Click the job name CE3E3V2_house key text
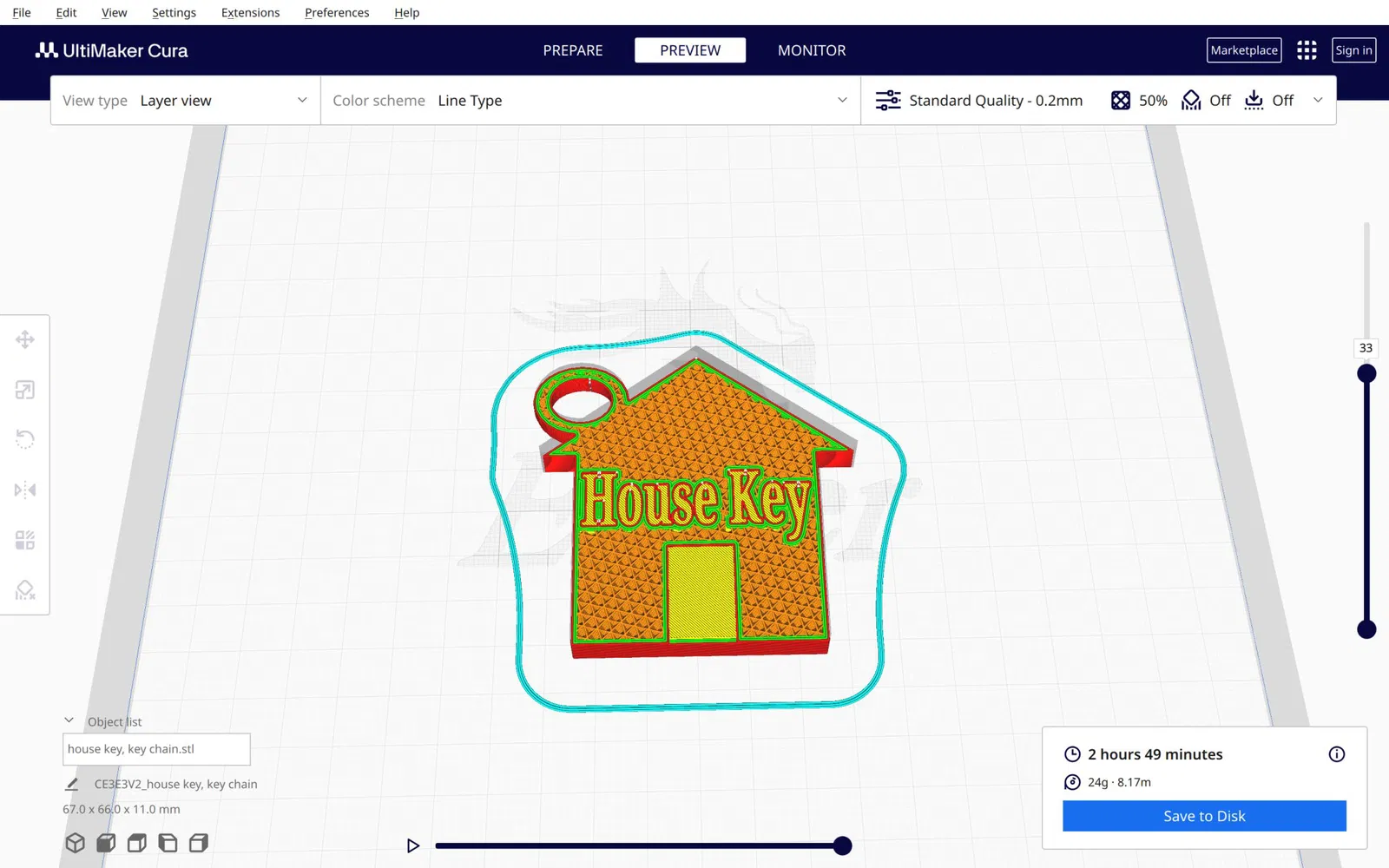This screenshot has height=868, width=1389. (175, 784)
